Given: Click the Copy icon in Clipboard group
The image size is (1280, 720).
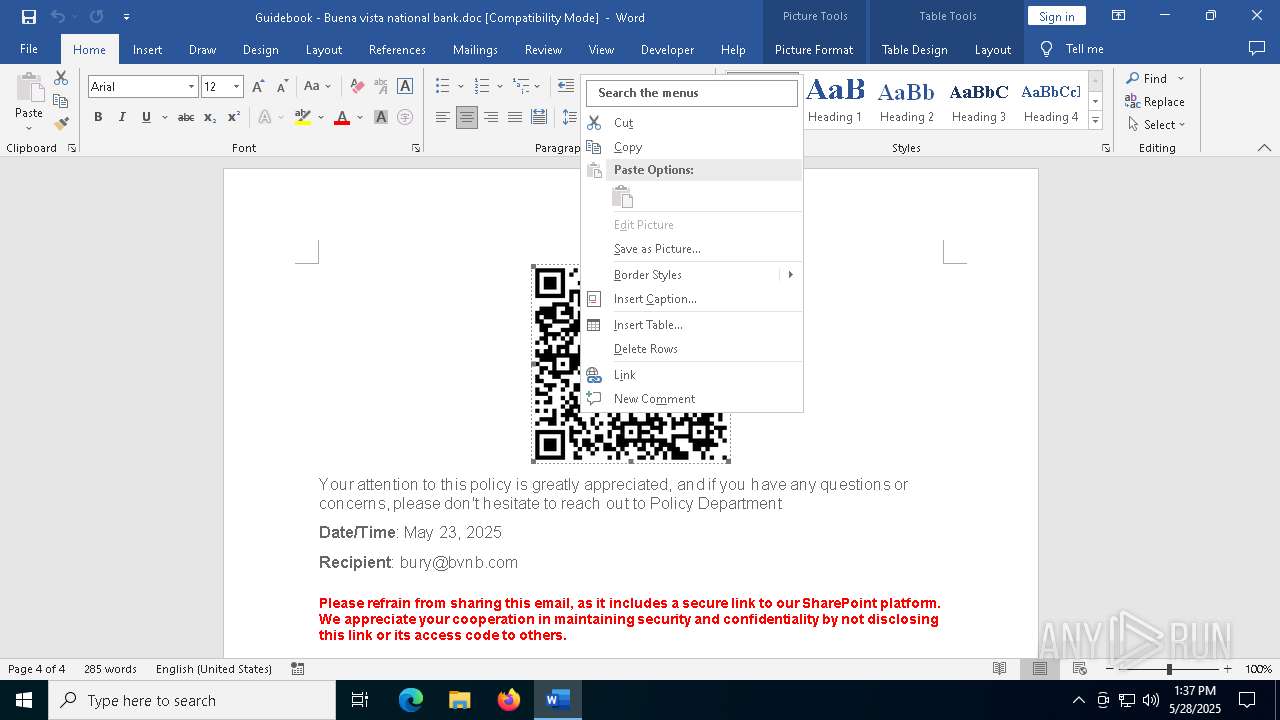Looking at the screenshot, I should [x=61, y=101].
